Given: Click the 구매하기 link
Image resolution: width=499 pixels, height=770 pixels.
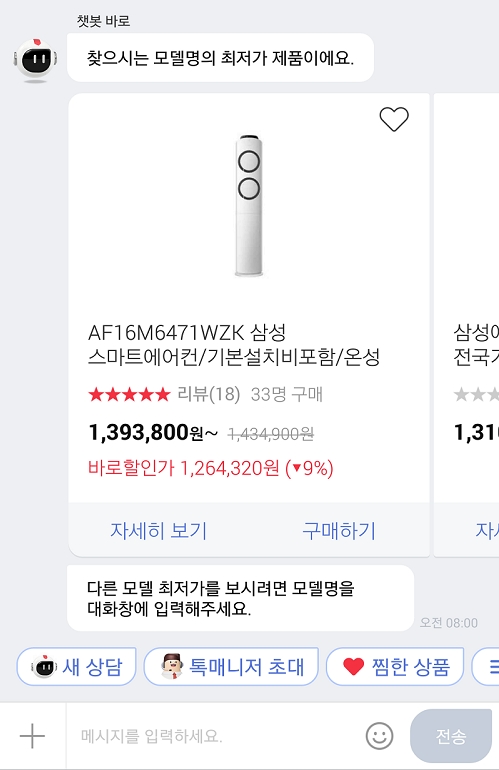Looking at the screenshot, I should pyautogui.click(x=339, y=530).
